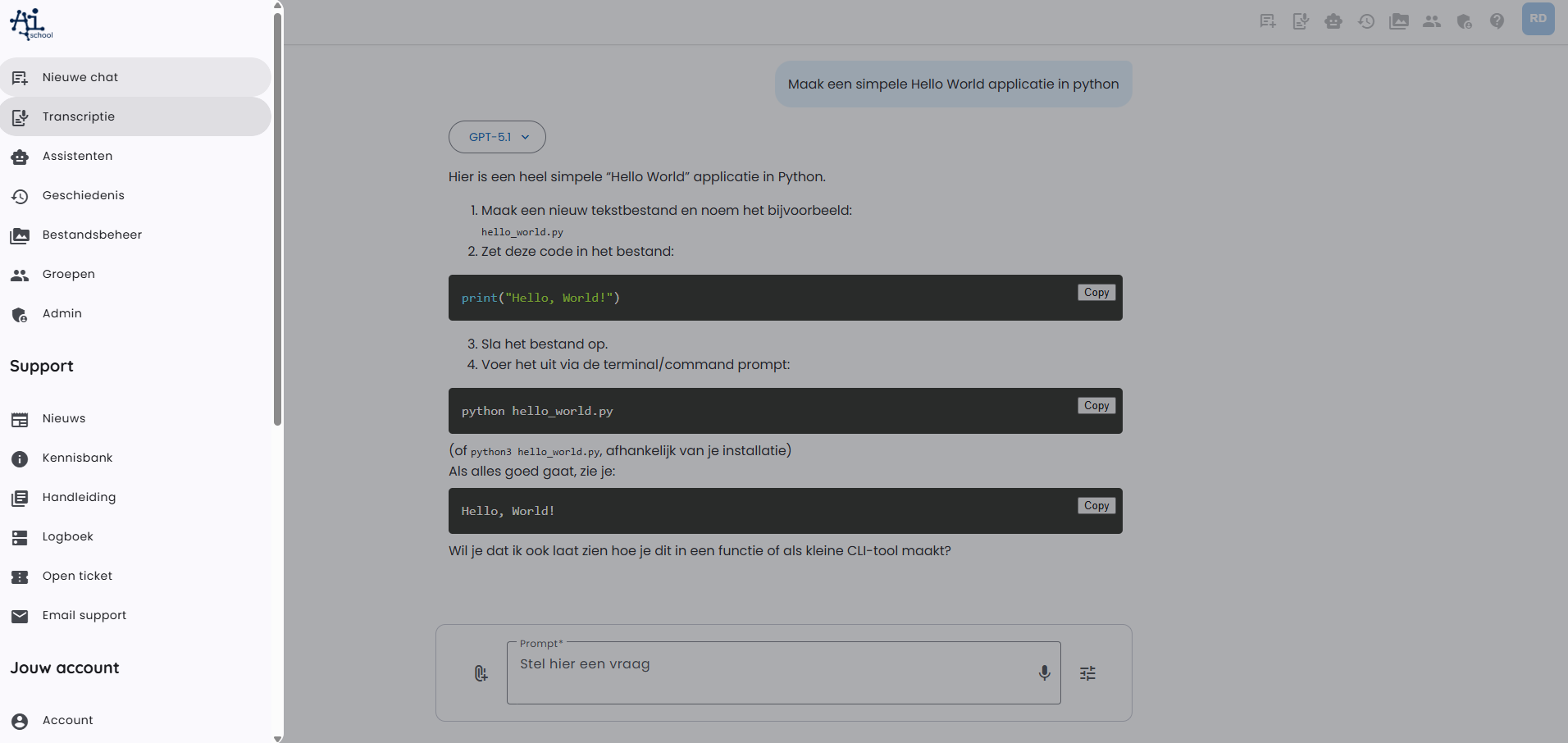Viewport: 1568px width, 743px height.
Task: Open the GPT-5.1 model selector dropdown
Action: pyautogui.click(x=497, y=137)
